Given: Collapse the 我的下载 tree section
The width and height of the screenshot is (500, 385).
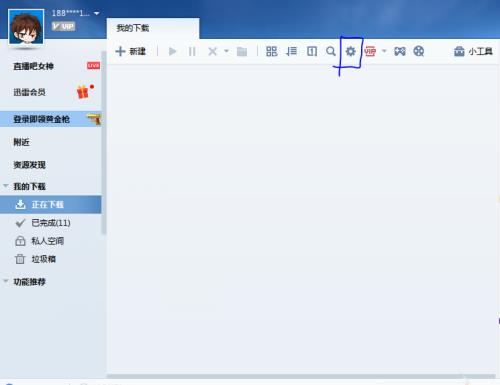Looking at the screenshot, I should click(6, 186).
